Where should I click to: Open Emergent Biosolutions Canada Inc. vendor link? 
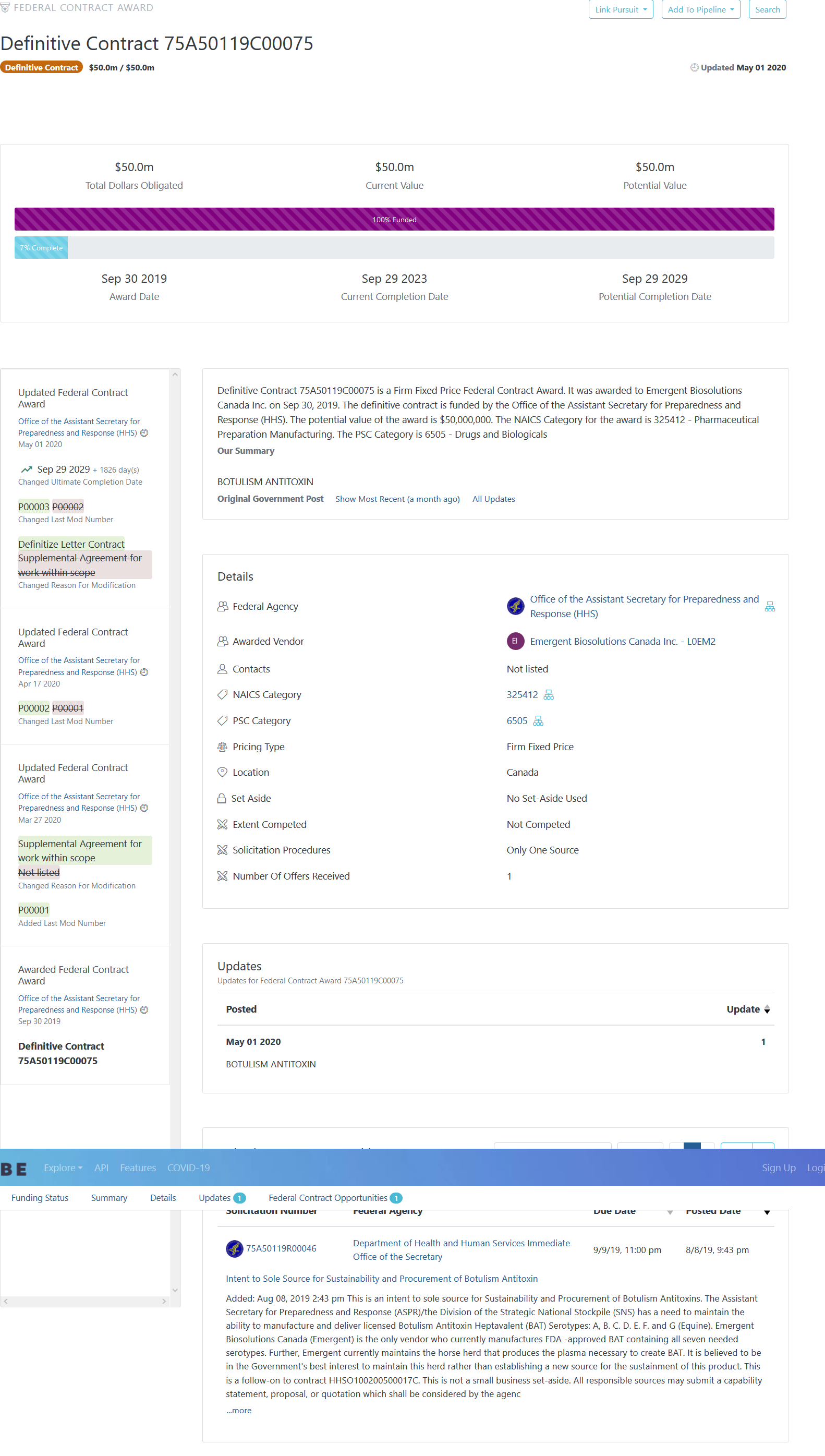(x=622, y=642)
